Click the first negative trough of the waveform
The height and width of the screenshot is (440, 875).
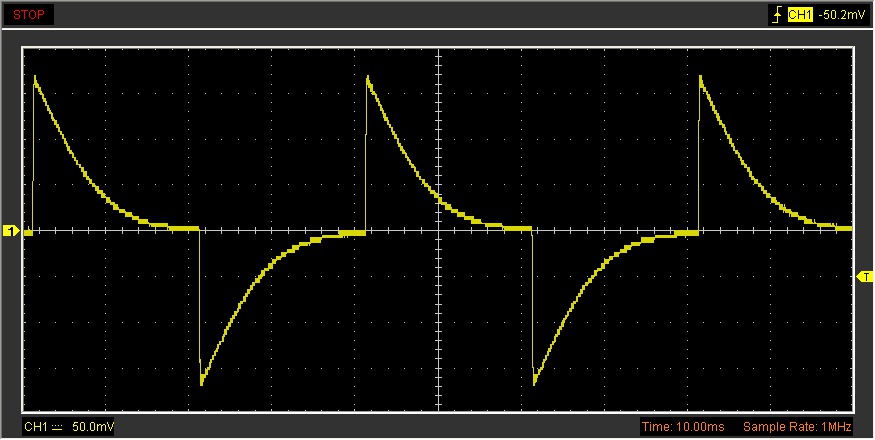pos(202,382)
